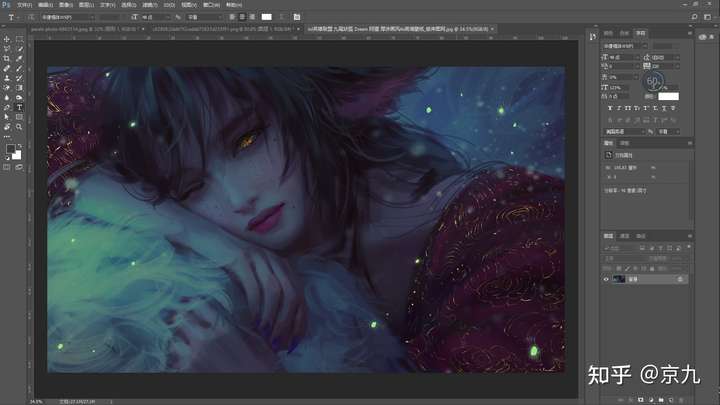Hide the background layer via eye icon
720x405 pixels.
click(x=606, y=279)
